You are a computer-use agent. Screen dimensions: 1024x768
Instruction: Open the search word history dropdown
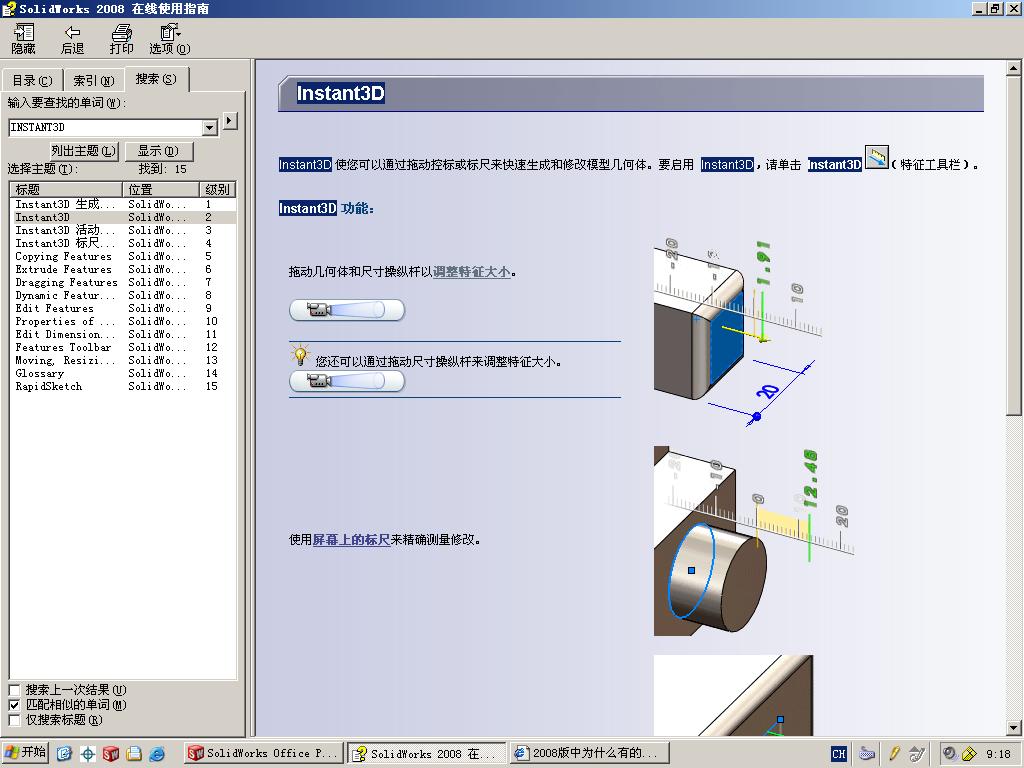point(210,127)
